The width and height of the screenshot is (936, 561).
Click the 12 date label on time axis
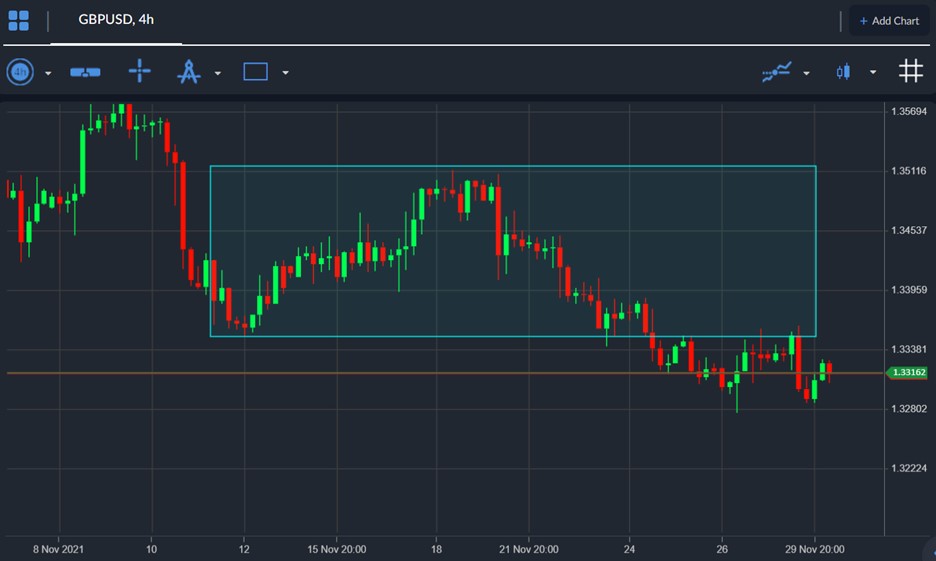click(244, 549)
